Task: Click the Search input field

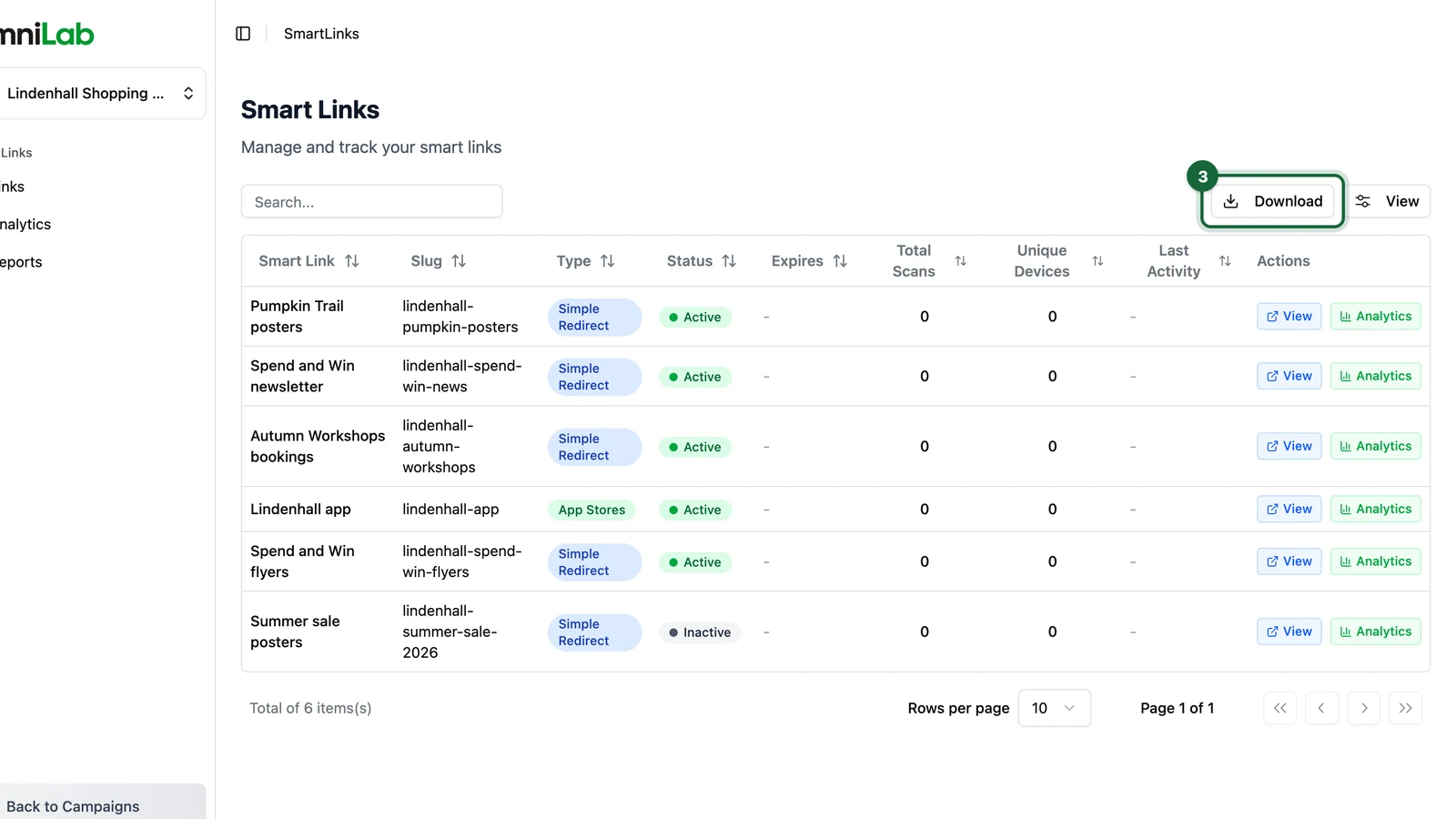Action: coord(371,201)
